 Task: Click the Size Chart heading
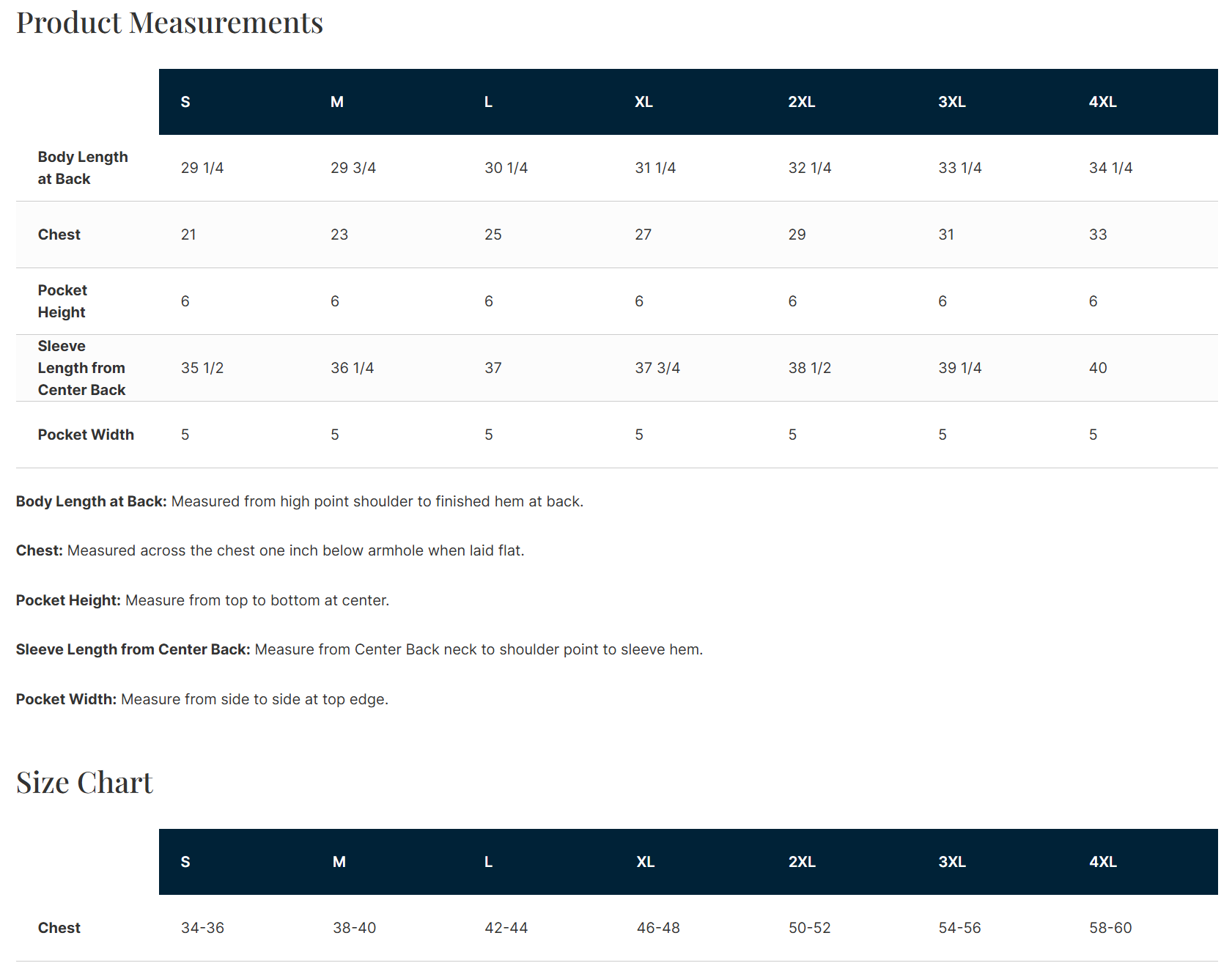(84, 783)
